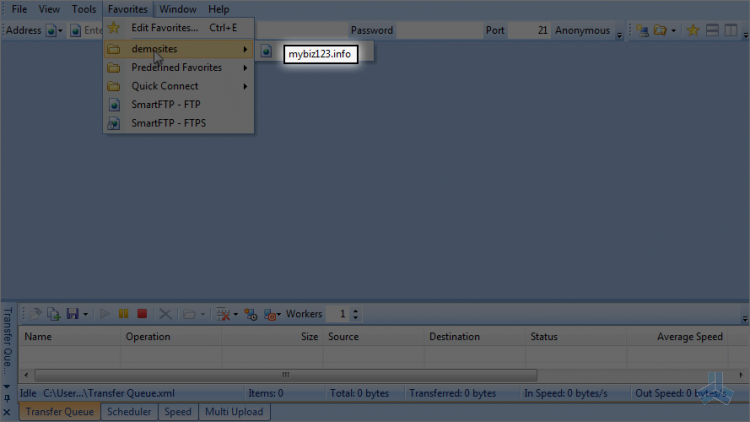Stop the transfer queue red button
Viewport: 750px width, 422px height.
pos(142,314)
